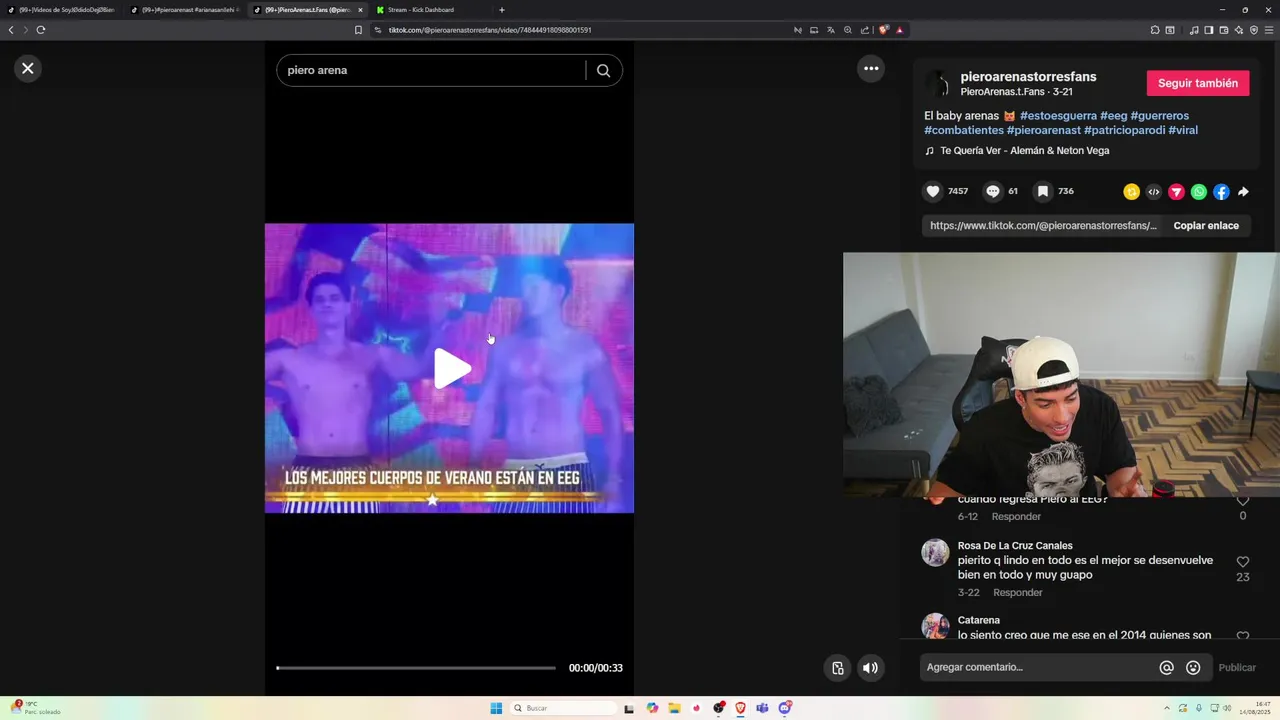1280x720 pixels.
Task: Open the #estoesguerra hashtag
Action: tap(1058, 116)
